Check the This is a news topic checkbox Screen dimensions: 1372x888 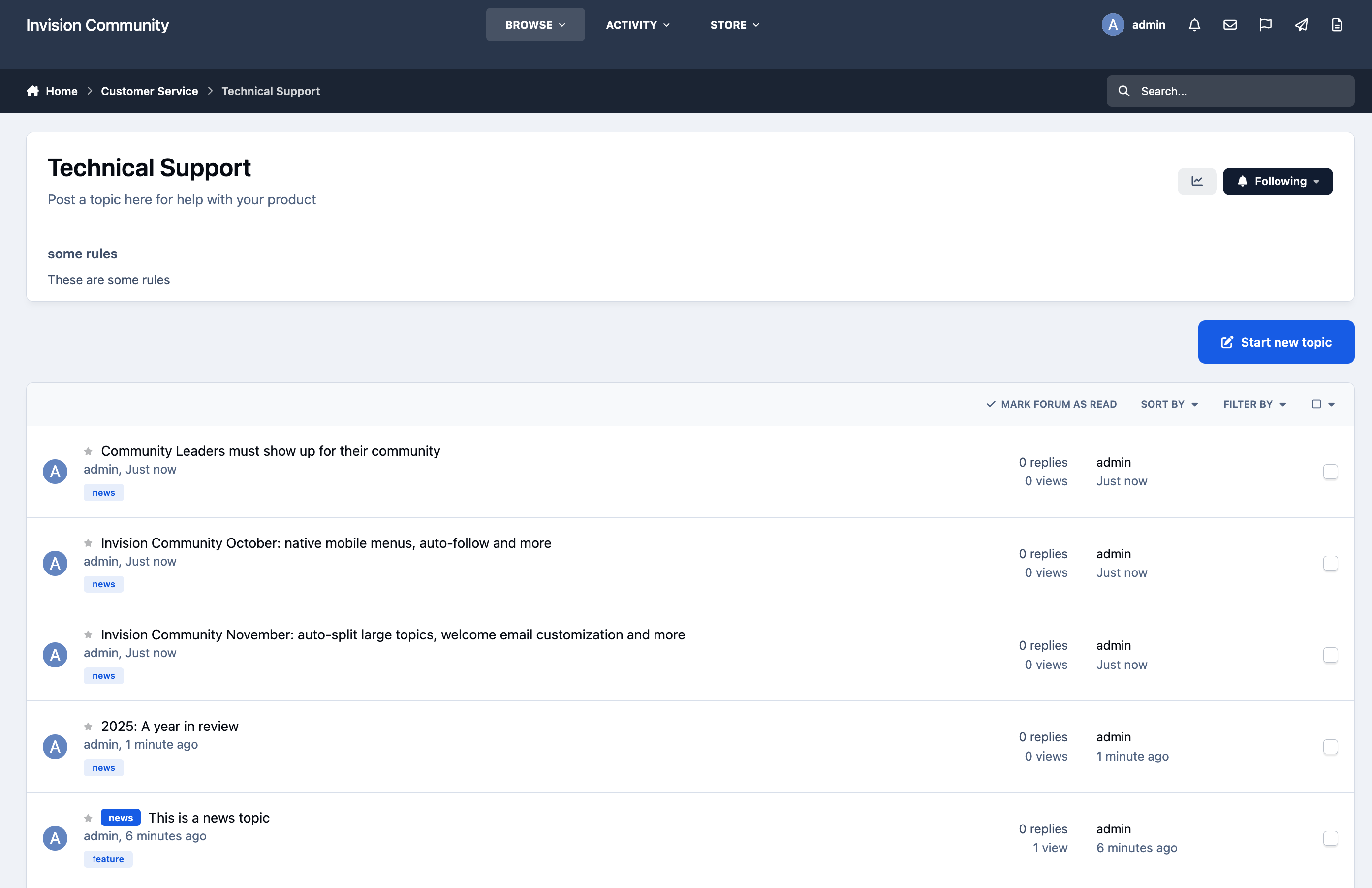[x=1331, y=838]
